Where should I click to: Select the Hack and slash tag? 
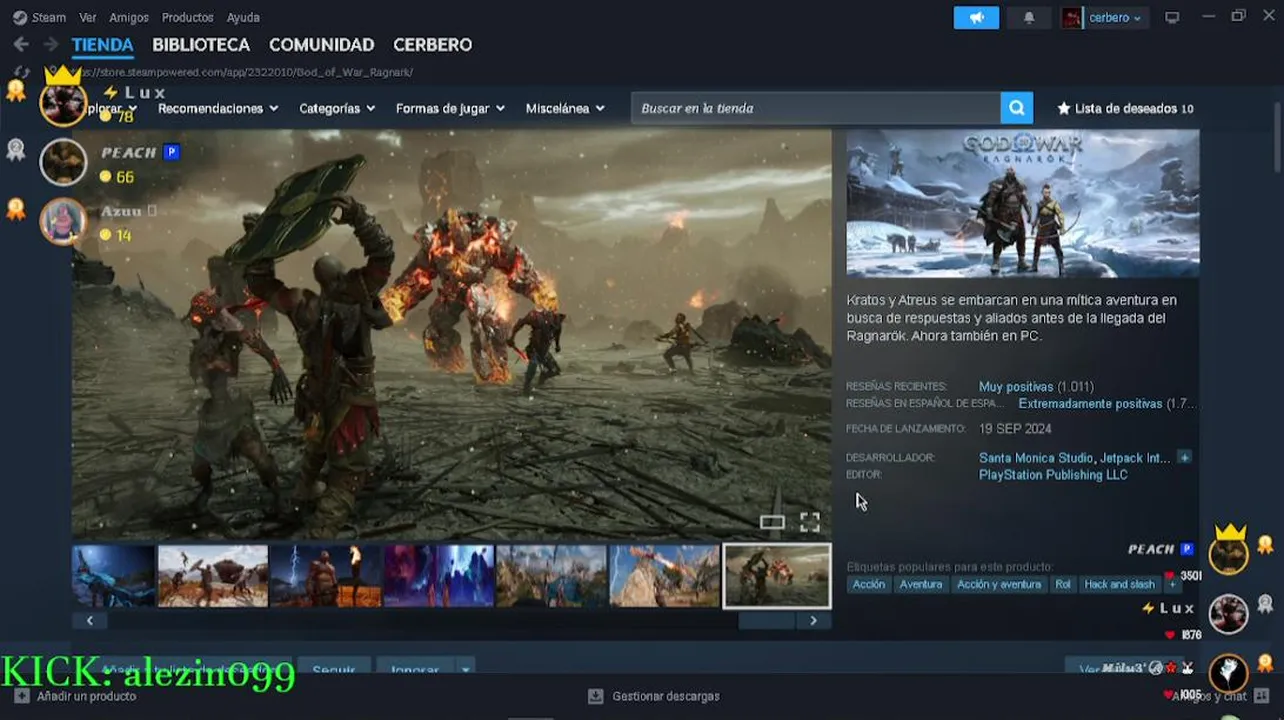[1120, 585]
